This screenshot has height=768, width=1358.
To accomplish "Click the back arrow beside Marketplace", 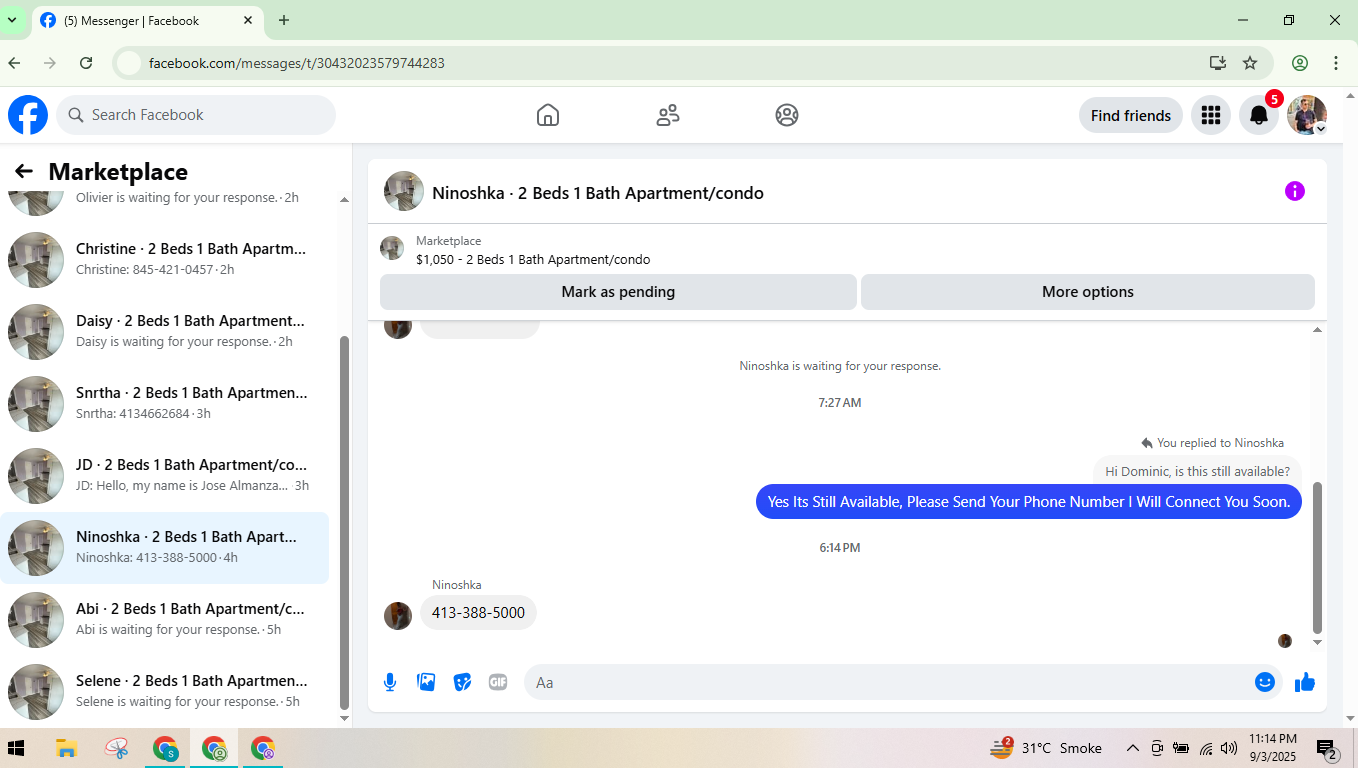I will click(x=24, y=172).
